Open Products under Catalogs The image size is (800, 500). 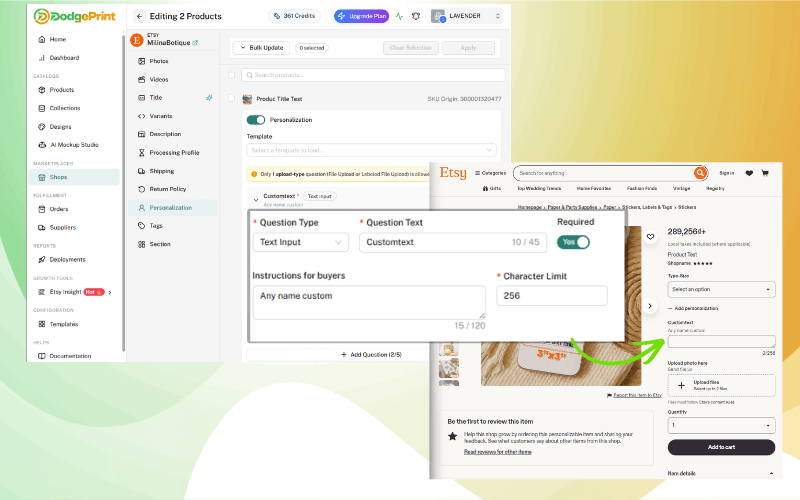[x=57, y=90]
